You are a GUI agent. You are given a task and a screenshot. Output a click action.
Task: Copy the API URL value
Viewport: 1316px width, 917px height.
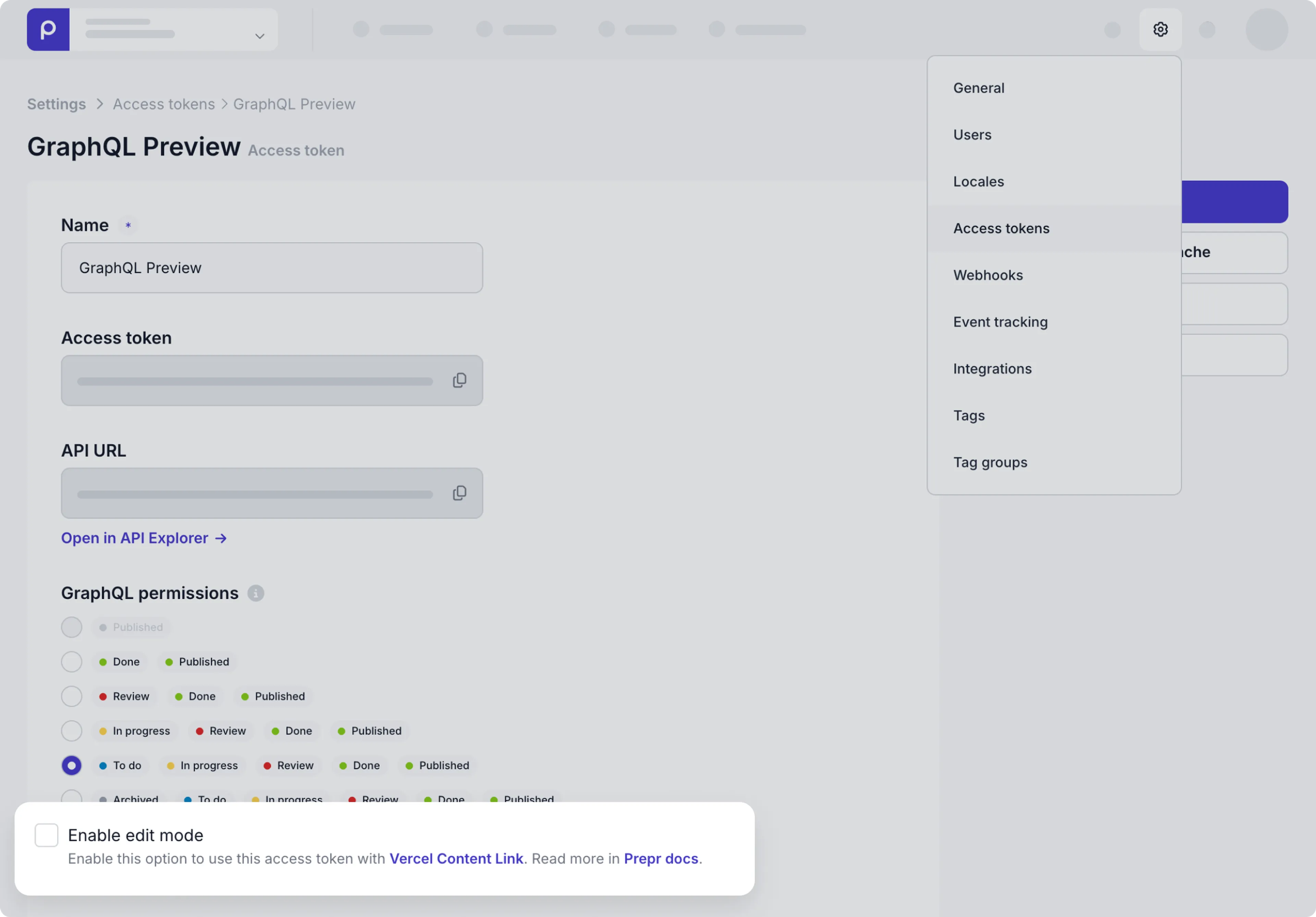click(459, 493)
